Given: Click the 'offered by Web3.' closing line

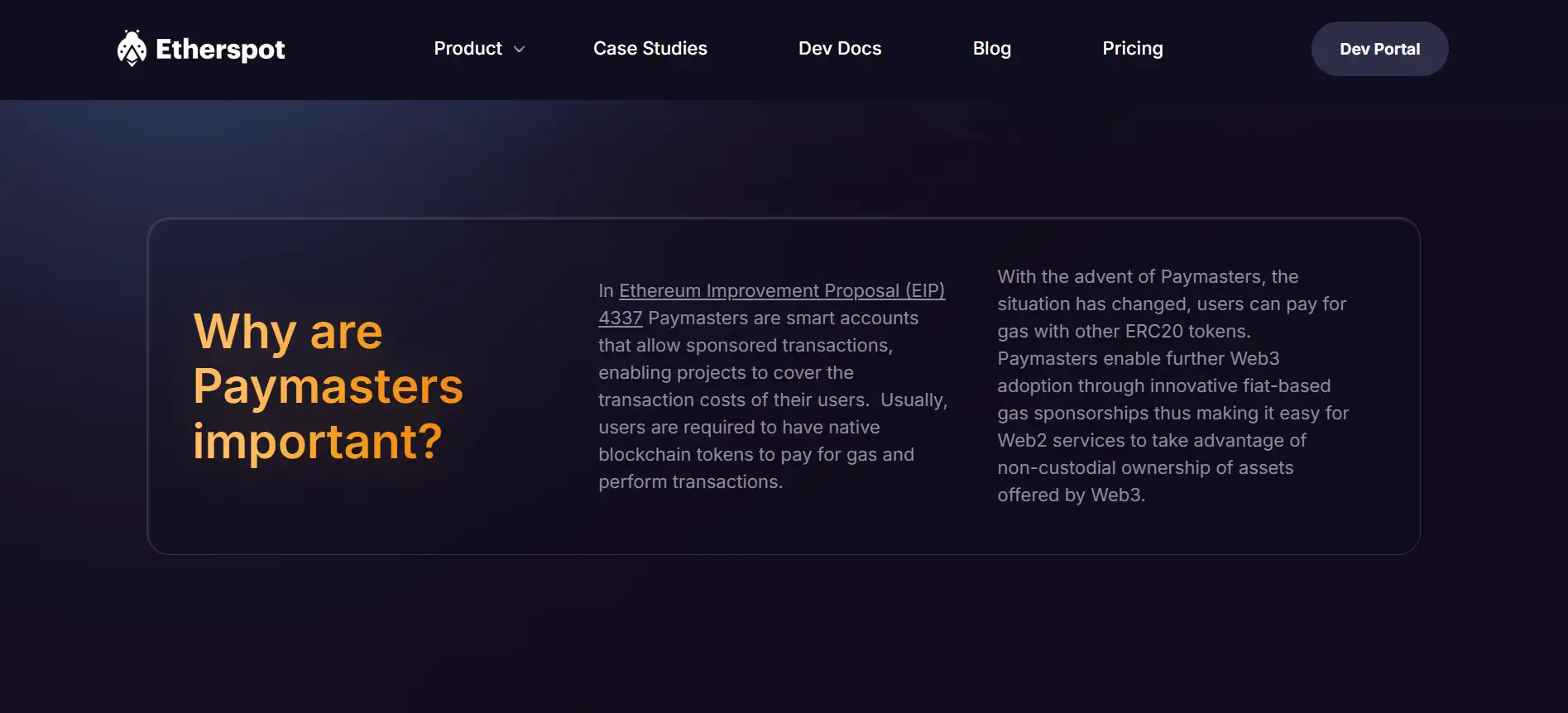Looking at the screenshot, I should click(1071, 495).
